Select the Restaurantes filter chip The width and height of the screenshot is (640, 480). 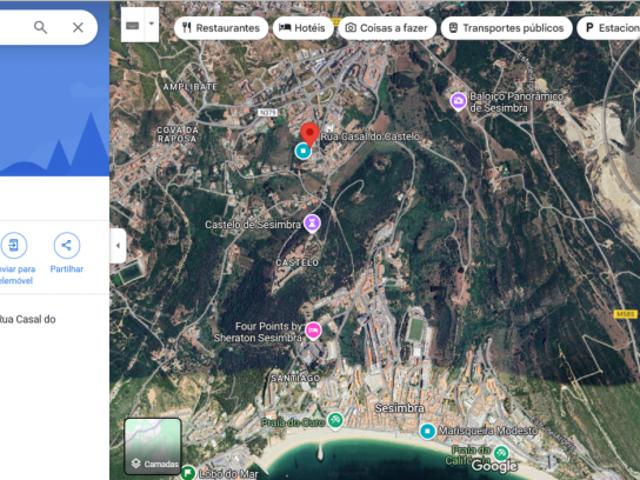point(220,28)
